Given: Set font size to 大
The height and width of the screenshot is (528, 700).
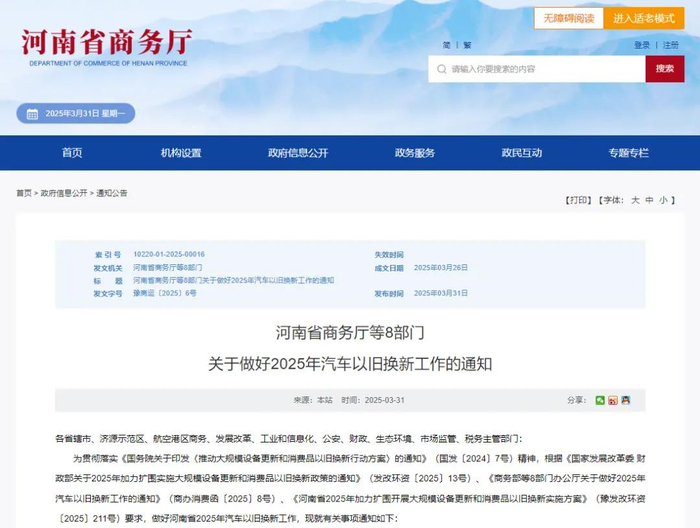Looking at the screenshot, I should 635,200.
